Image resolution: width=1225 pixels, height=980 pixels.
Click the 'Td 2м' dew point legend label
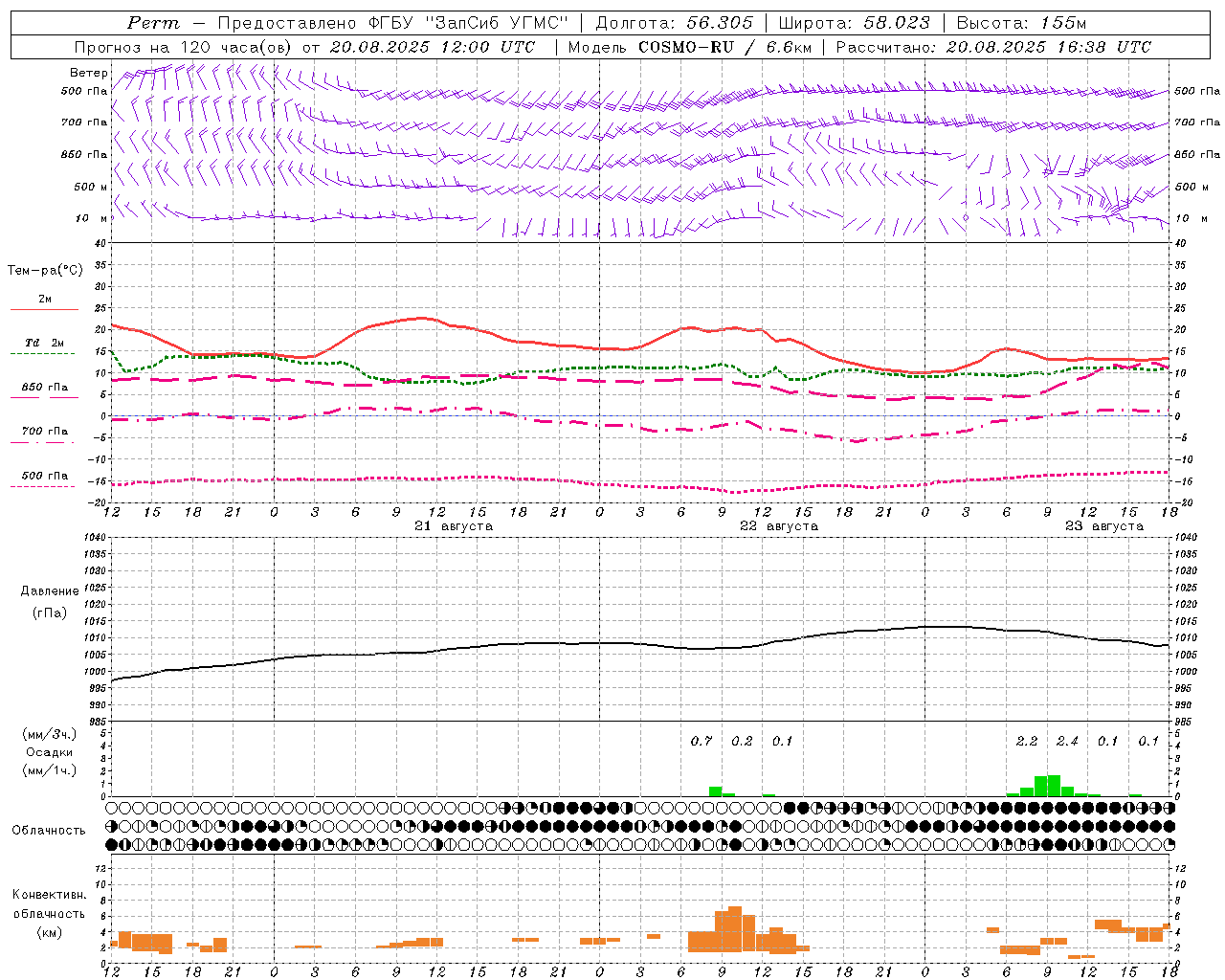[44, 343]
